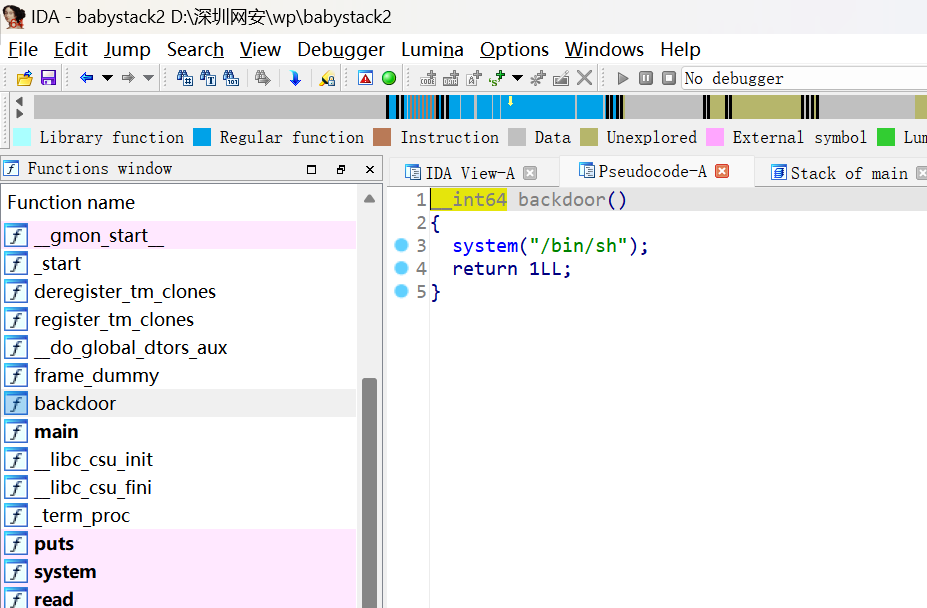Click the back navigation arrow
Image resolution: width=927 pixels, height=608 pixels.
[86, 78]
